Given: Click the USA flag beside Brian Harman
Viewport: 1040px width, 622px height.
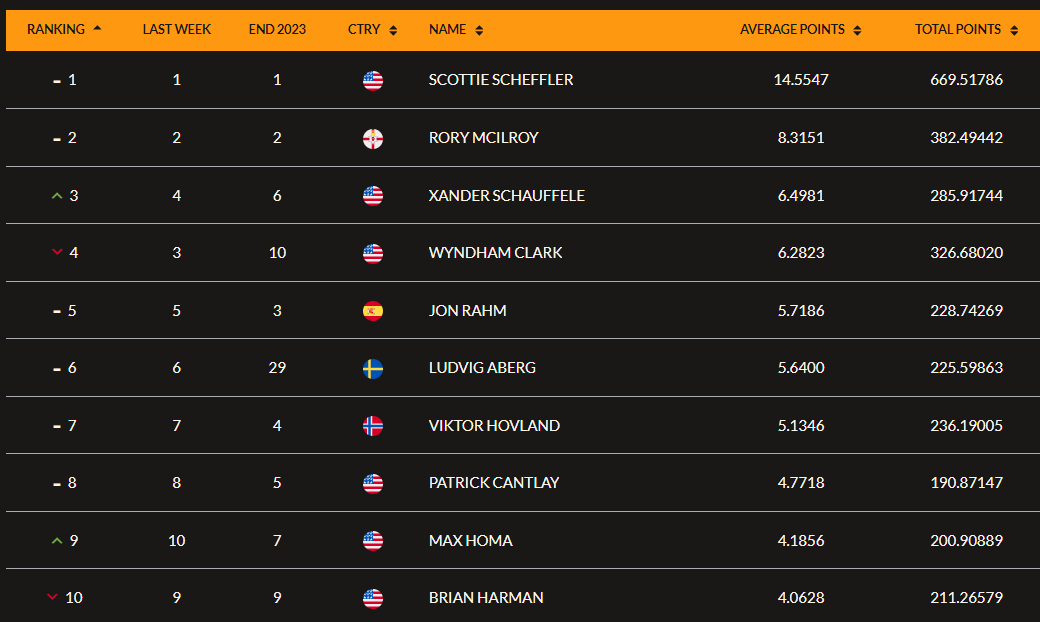Looking at the screenshot, I should [373, 598].
